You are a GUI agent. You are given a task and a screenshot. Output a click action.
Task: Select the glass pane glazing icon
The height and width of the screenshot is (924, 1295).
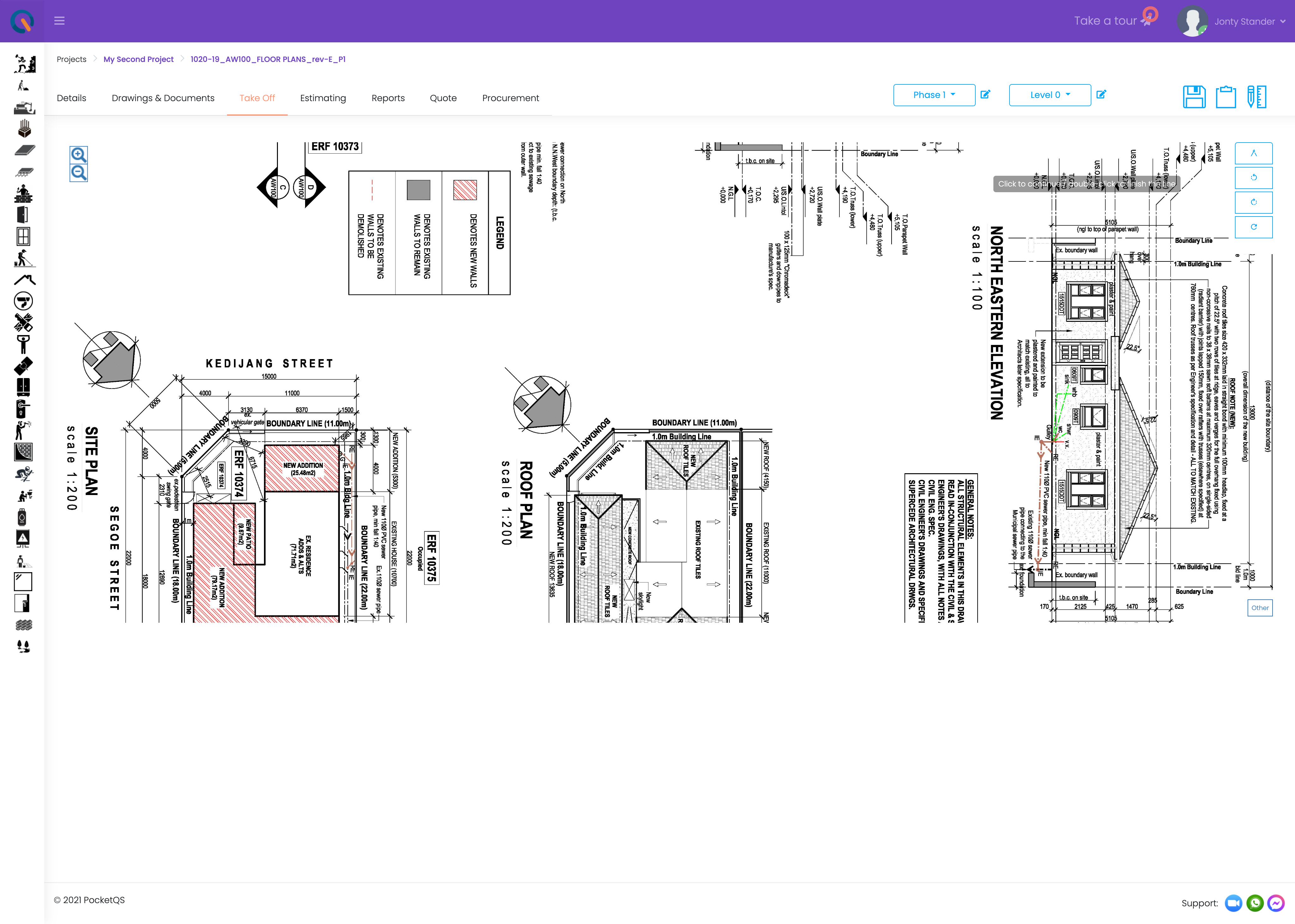(23, 581)
